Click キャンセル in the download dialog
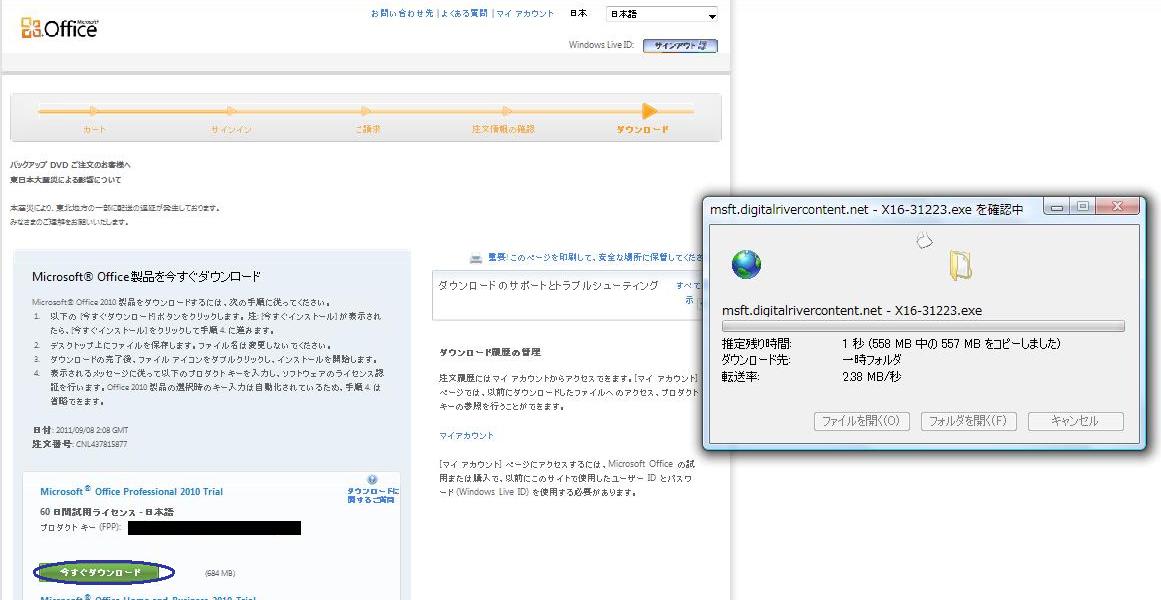 click(x=1075, y=421)
